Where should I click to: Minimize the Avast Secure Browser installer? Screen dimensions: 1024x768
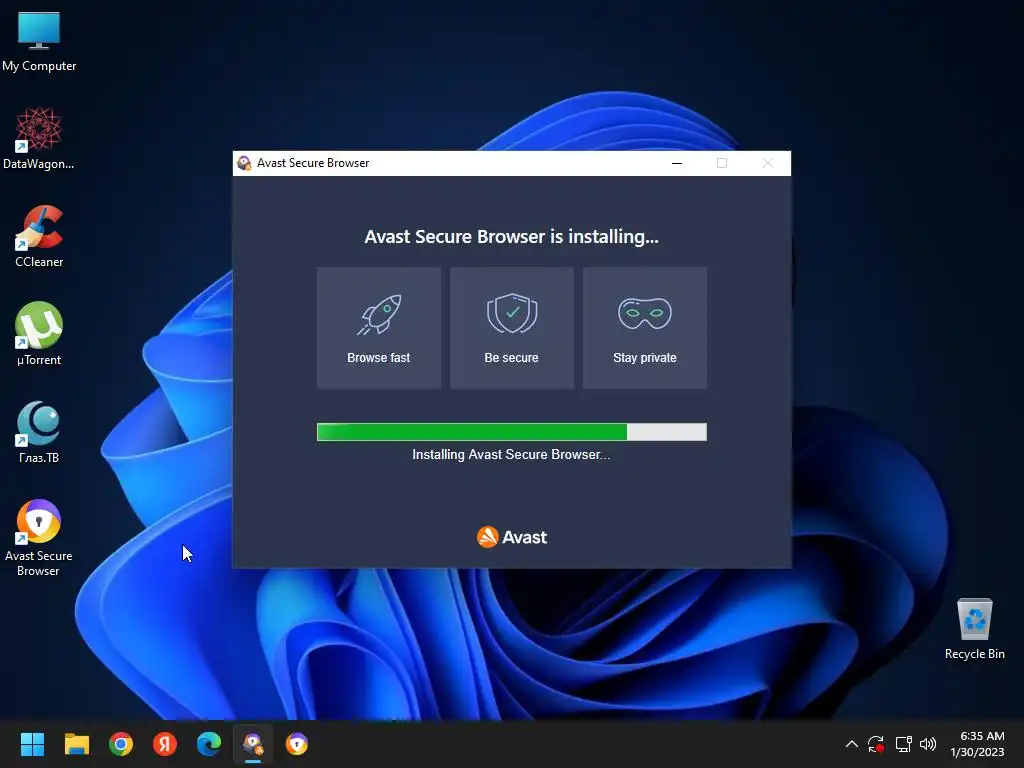[x=677, y=163]
